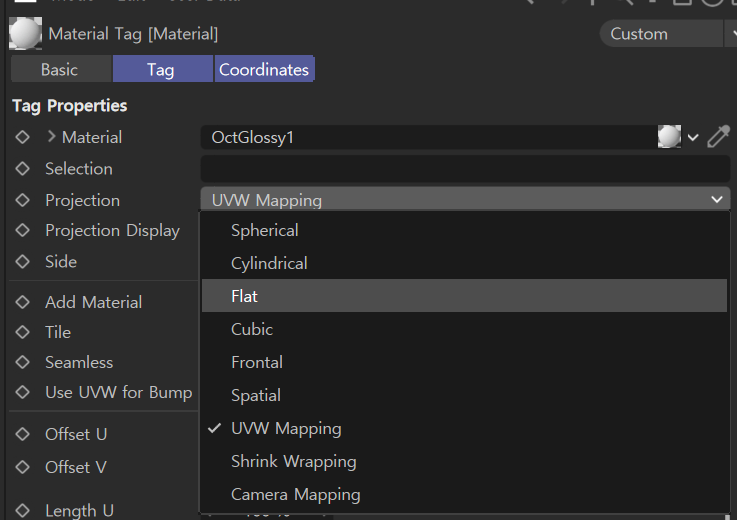Click the Selection input field

pos(465,169)
